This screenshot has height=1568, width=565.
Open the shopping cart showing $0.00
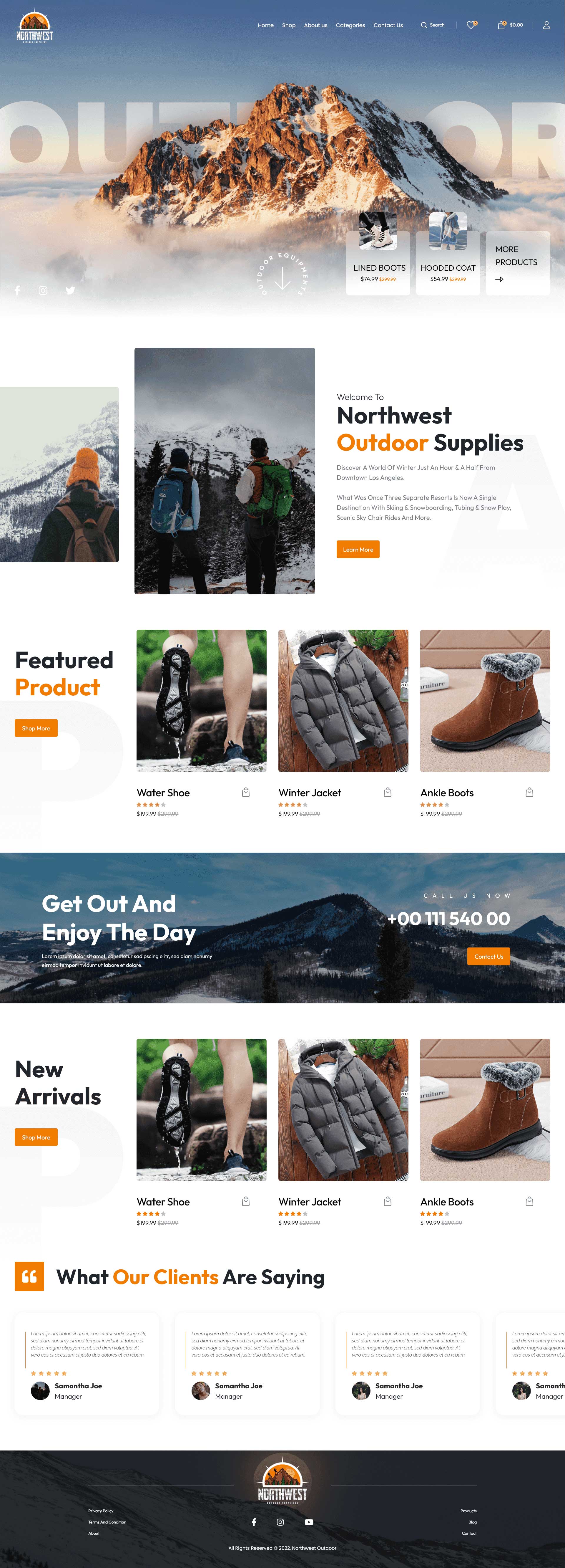click(510, 25)
